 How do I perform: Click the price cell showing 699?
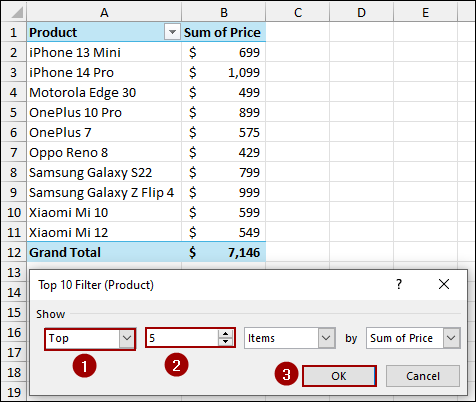[x=224, y=52]
